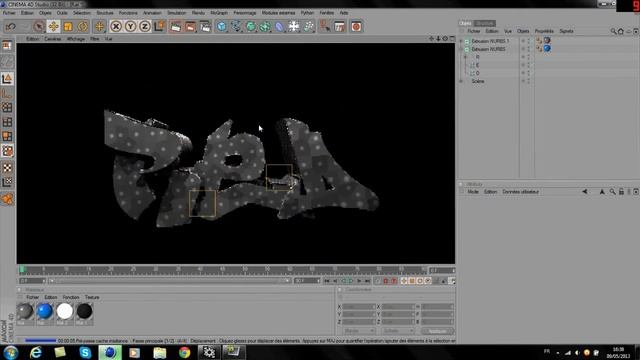The height and width of the screenshot is (360, 640).
Task: Open the viewport Affichage menu
Action: pos(76,39)
